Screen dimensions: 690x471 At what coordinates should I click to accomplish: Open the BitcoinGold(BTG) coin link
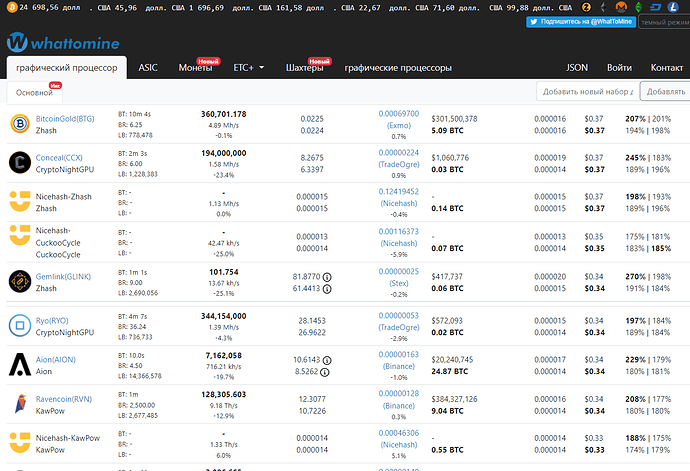65,119
